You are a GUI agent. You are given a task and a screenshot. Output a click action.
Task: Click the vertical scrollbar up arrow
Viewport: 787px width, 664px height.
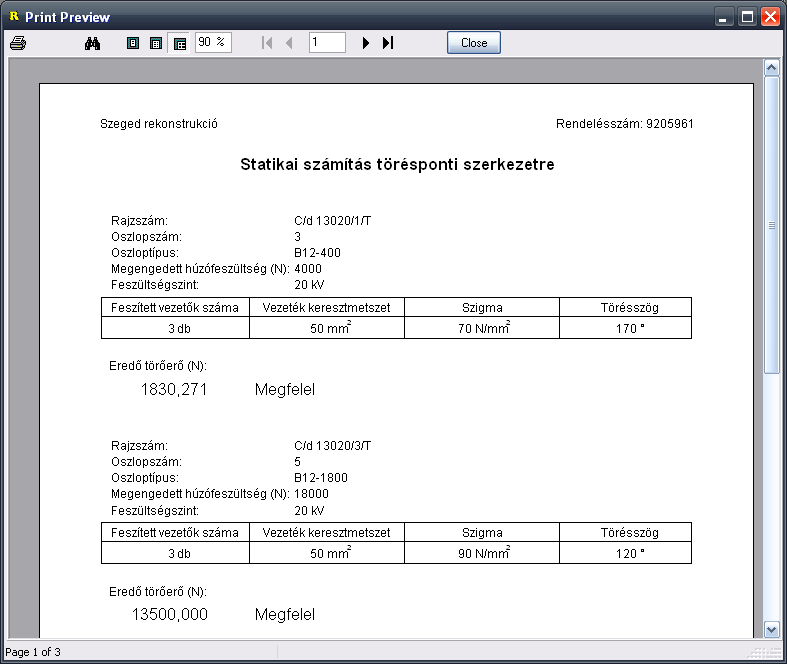click(x=771, y=67)
